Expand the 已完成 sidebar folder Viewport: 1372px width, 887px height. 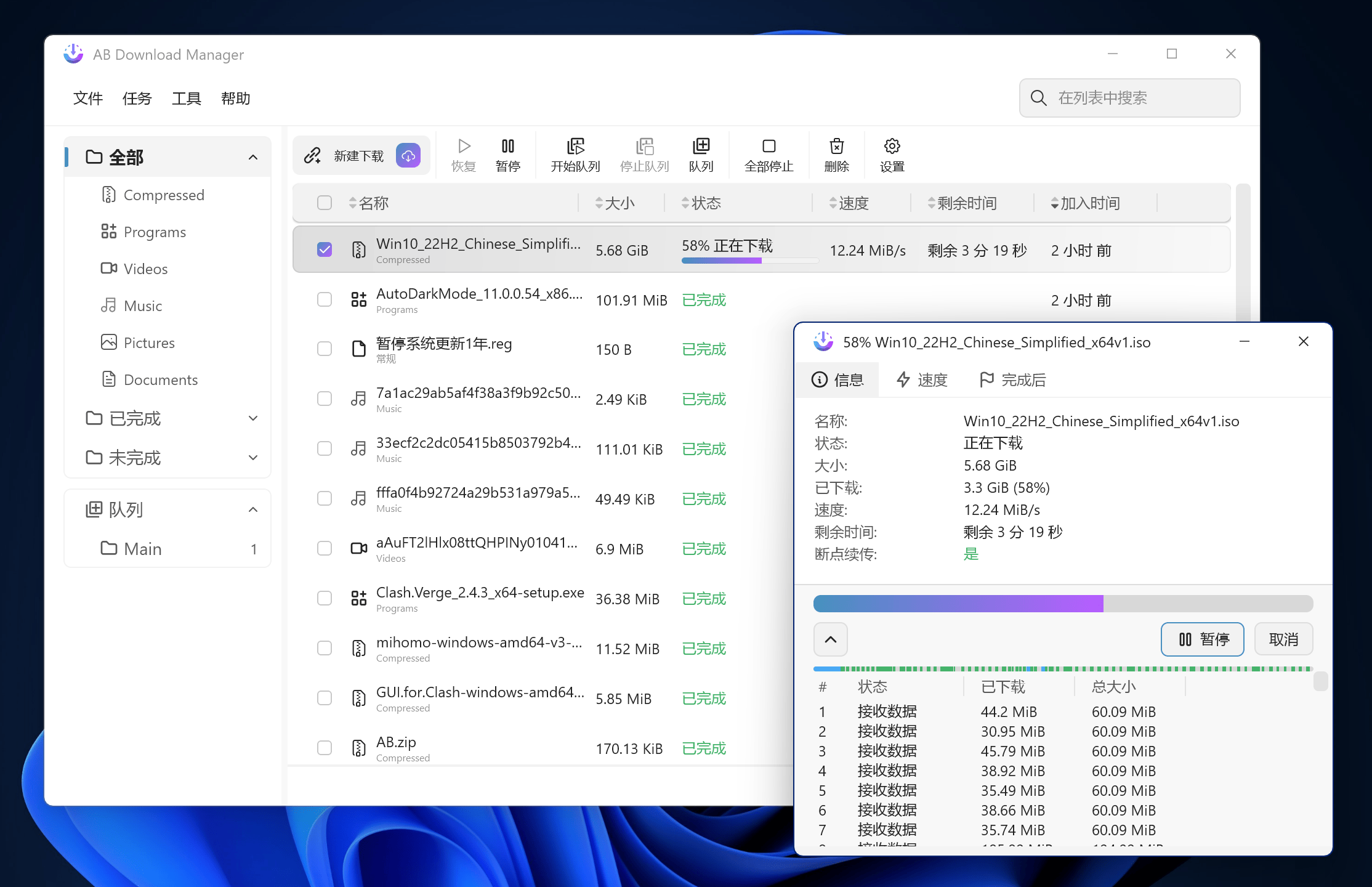coord(252,419)
